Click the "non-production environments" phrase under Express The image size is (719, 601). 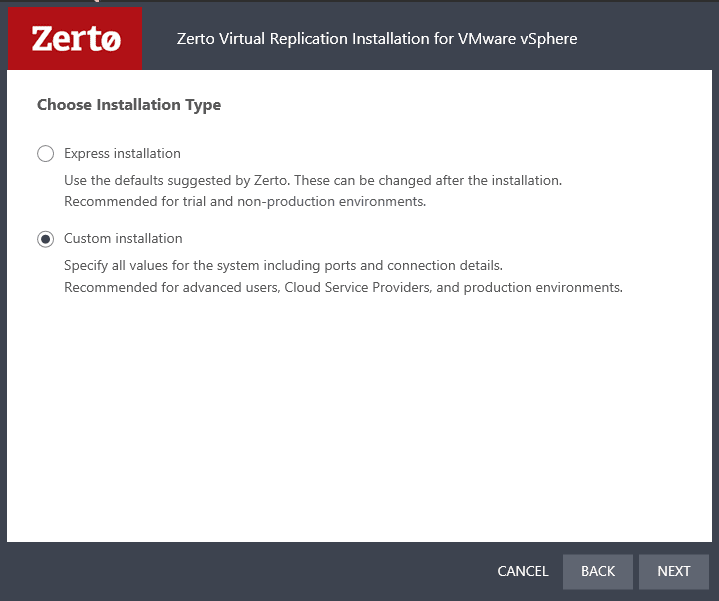346,201
